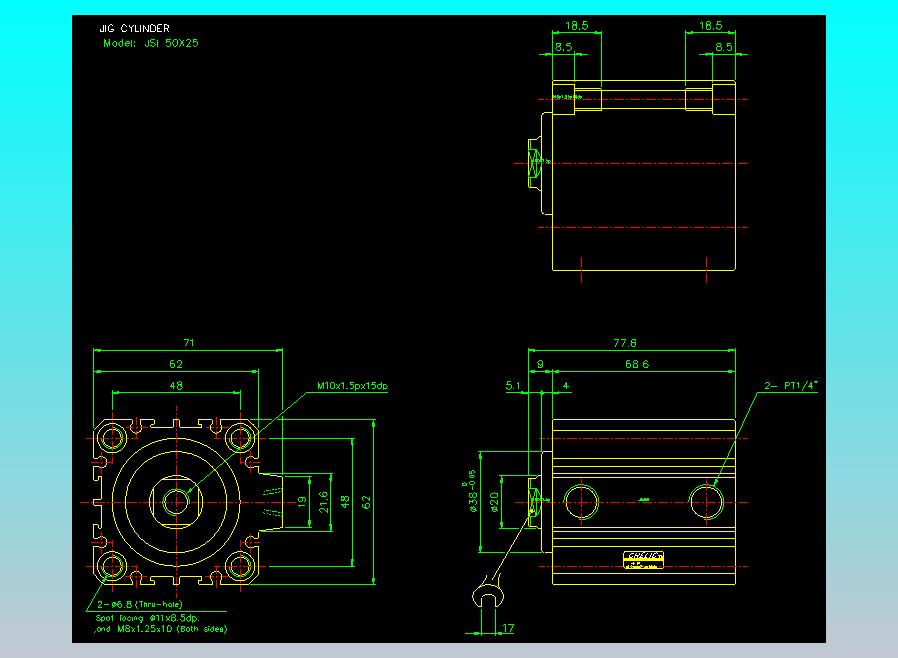Screen dimensions: 898x658
Task: Select the yellow CHELIC nameplate on cylinder
Action: [x=643, y=560]
